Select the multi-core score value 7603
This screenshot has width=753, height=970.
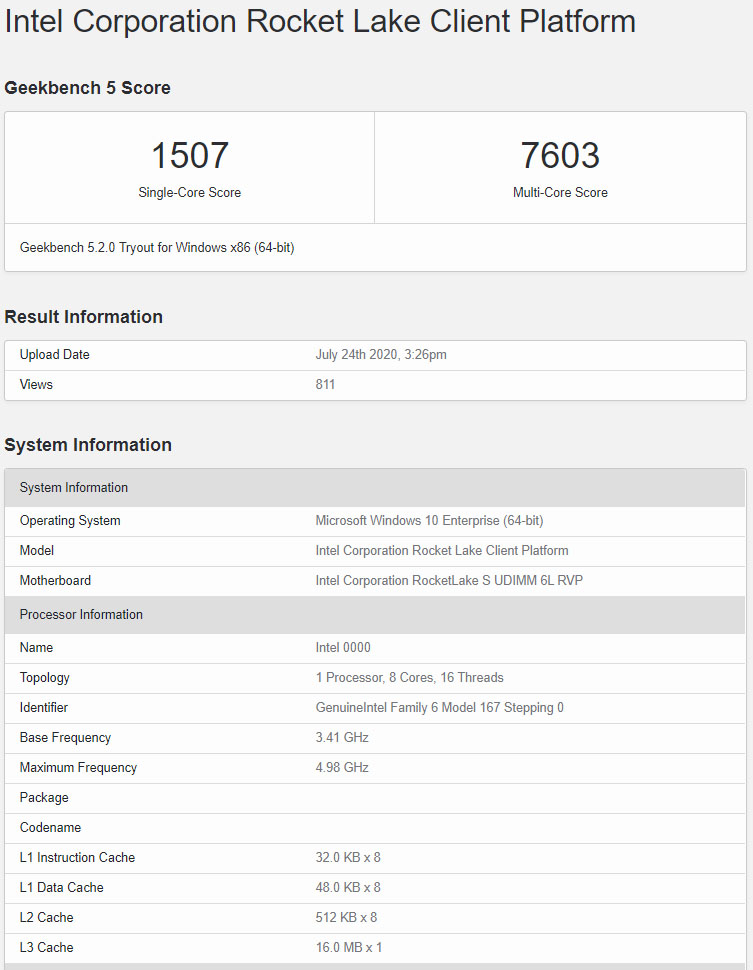[x=560, y=155]
